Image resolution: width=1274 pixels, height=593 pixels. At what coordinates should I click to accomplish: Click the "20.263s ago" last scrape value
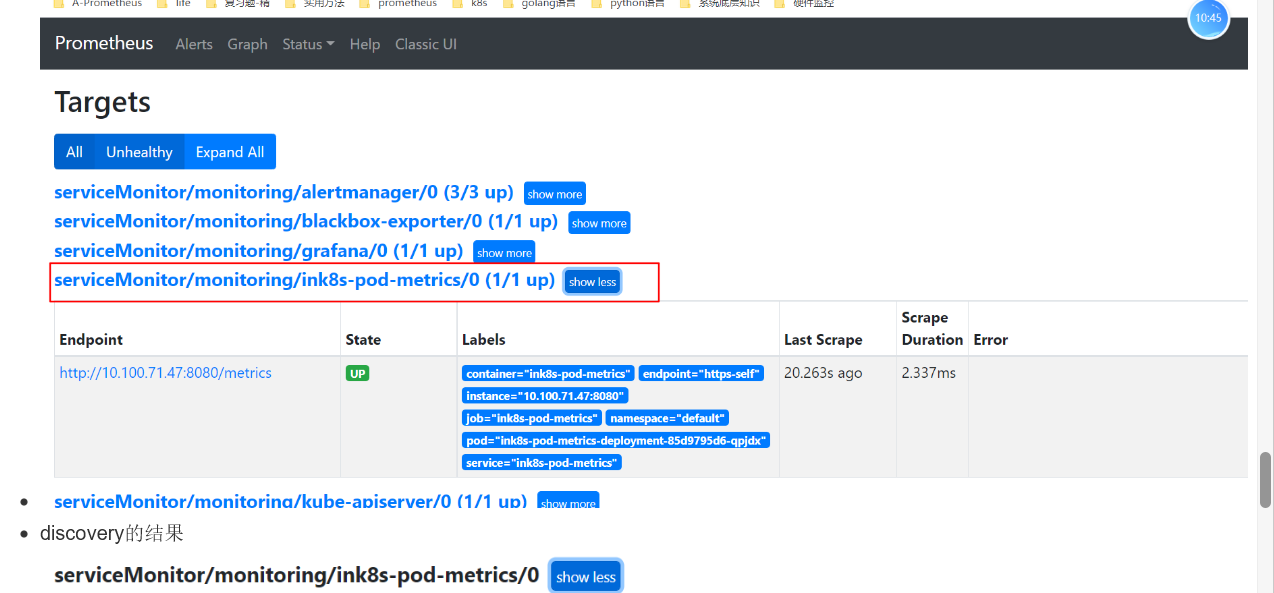tap(823, 373)
